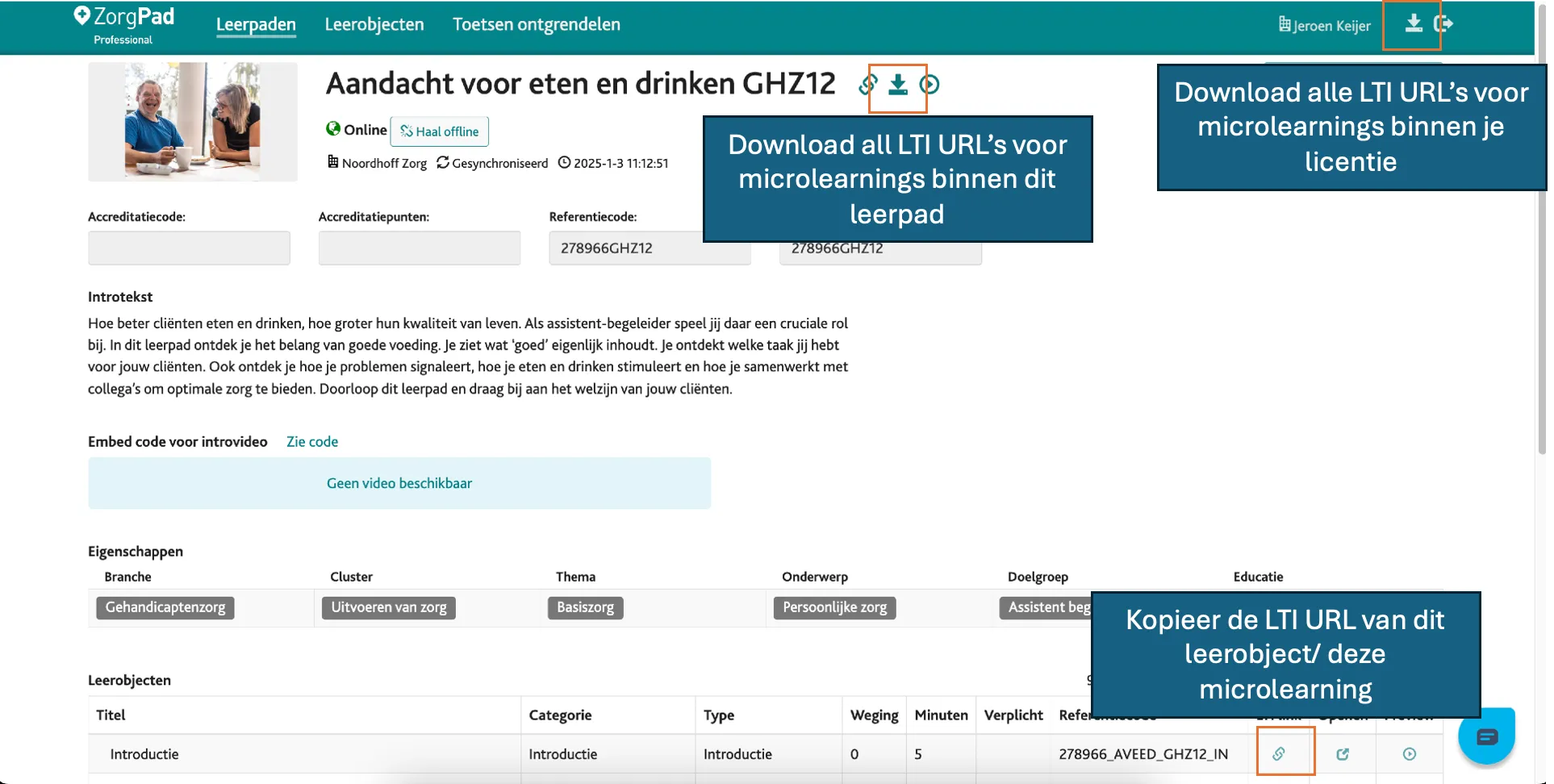Click the Titel column header
1554x784 pixels.
pyautogui.click(x=111, y=715)
